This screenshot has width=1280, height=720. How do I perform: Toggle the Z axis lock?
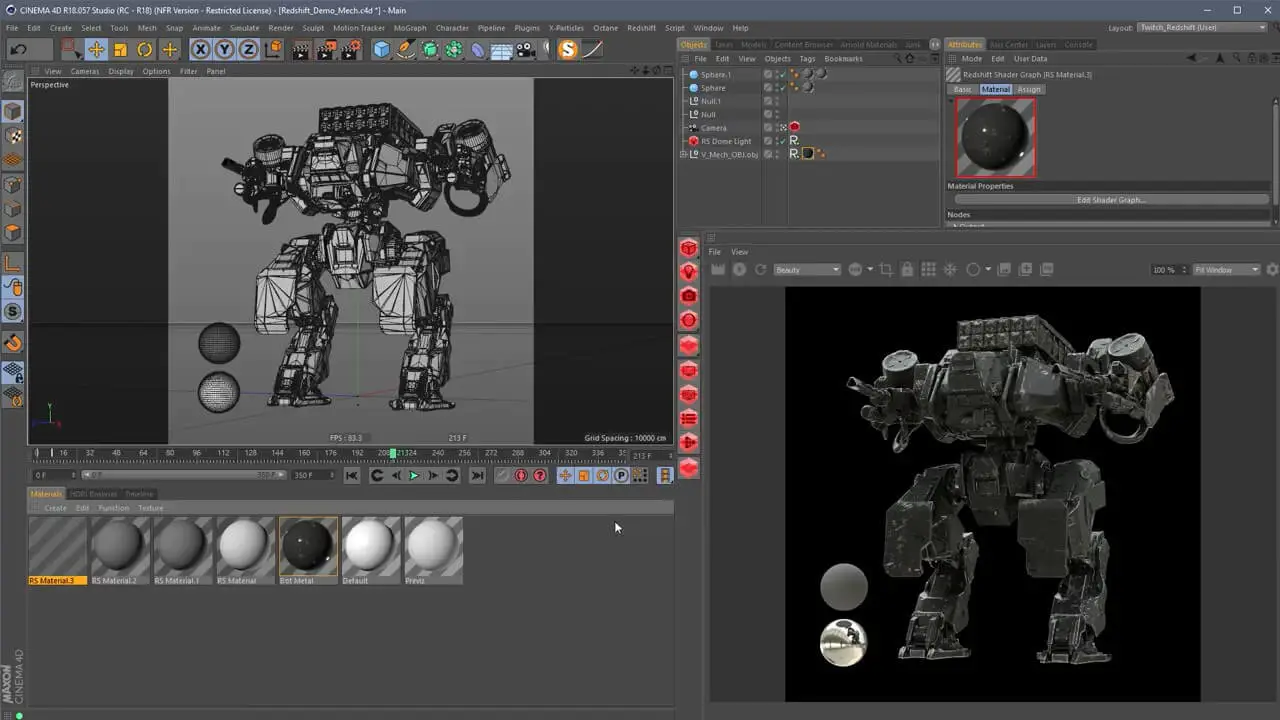248,49
